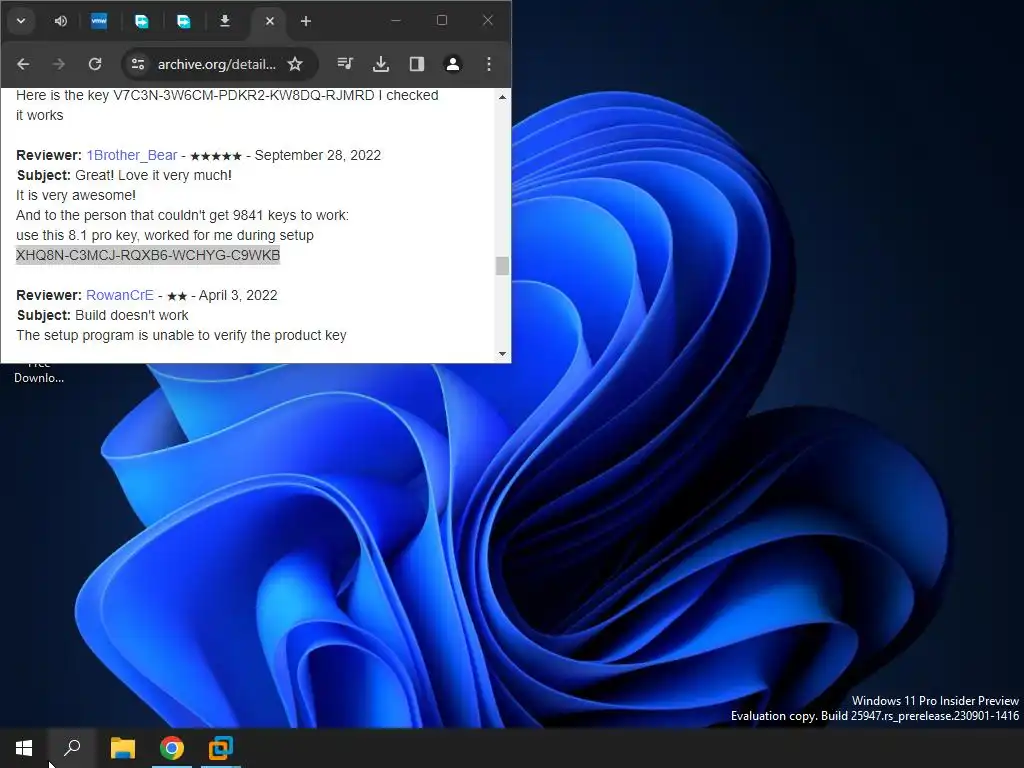Click the scrollbar down arrow
This screenshot has height=768, width=1024.
[502, 354]
